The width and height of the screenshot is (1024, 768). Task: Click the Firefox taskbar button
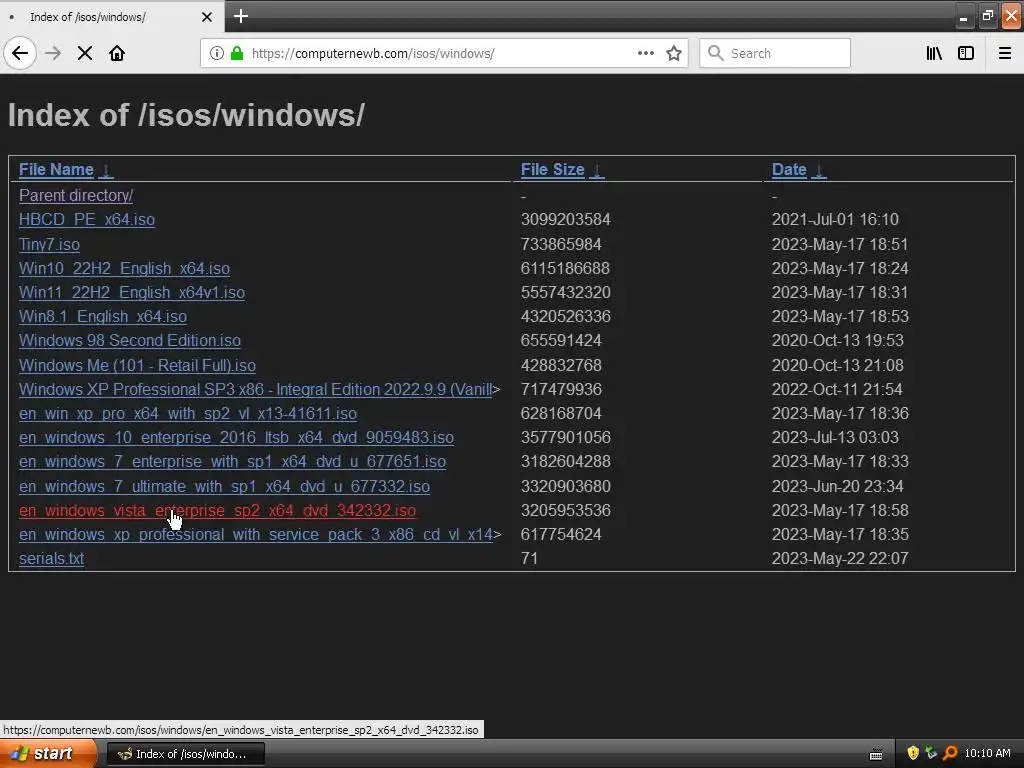(x=185, y=754)
